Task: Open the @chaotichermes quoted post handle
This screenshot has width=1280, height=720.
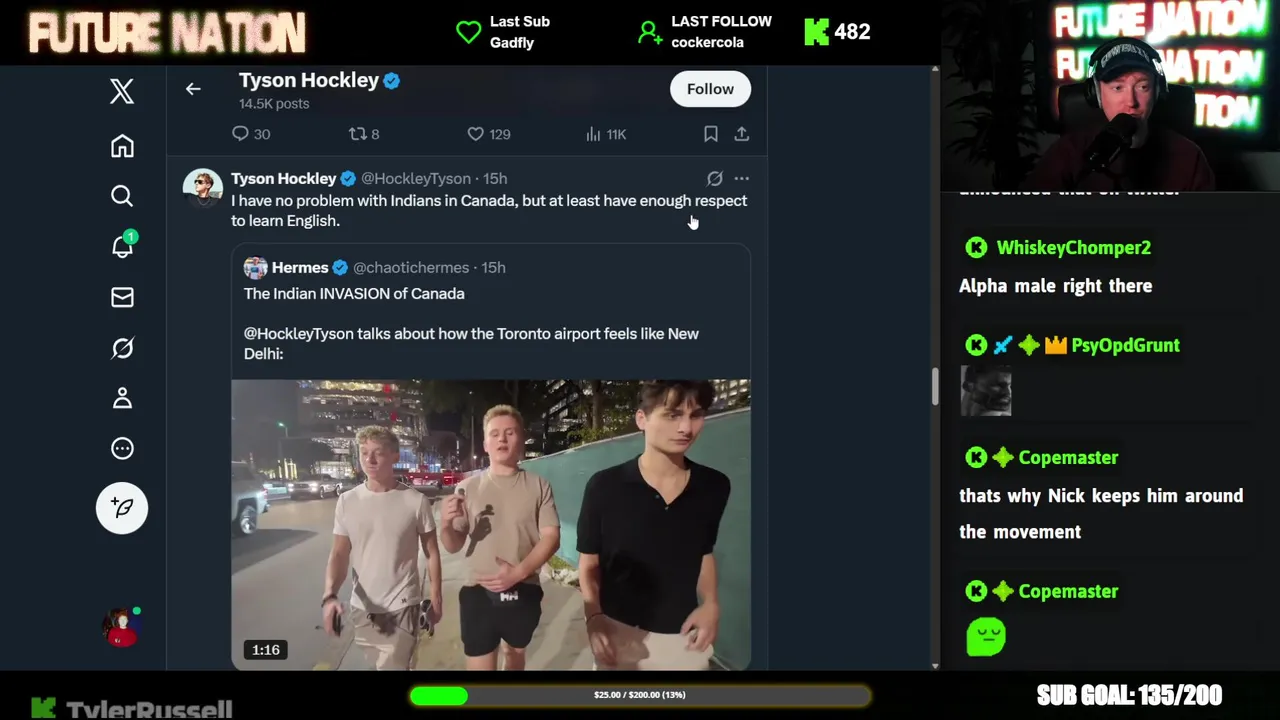Action: 411,268
